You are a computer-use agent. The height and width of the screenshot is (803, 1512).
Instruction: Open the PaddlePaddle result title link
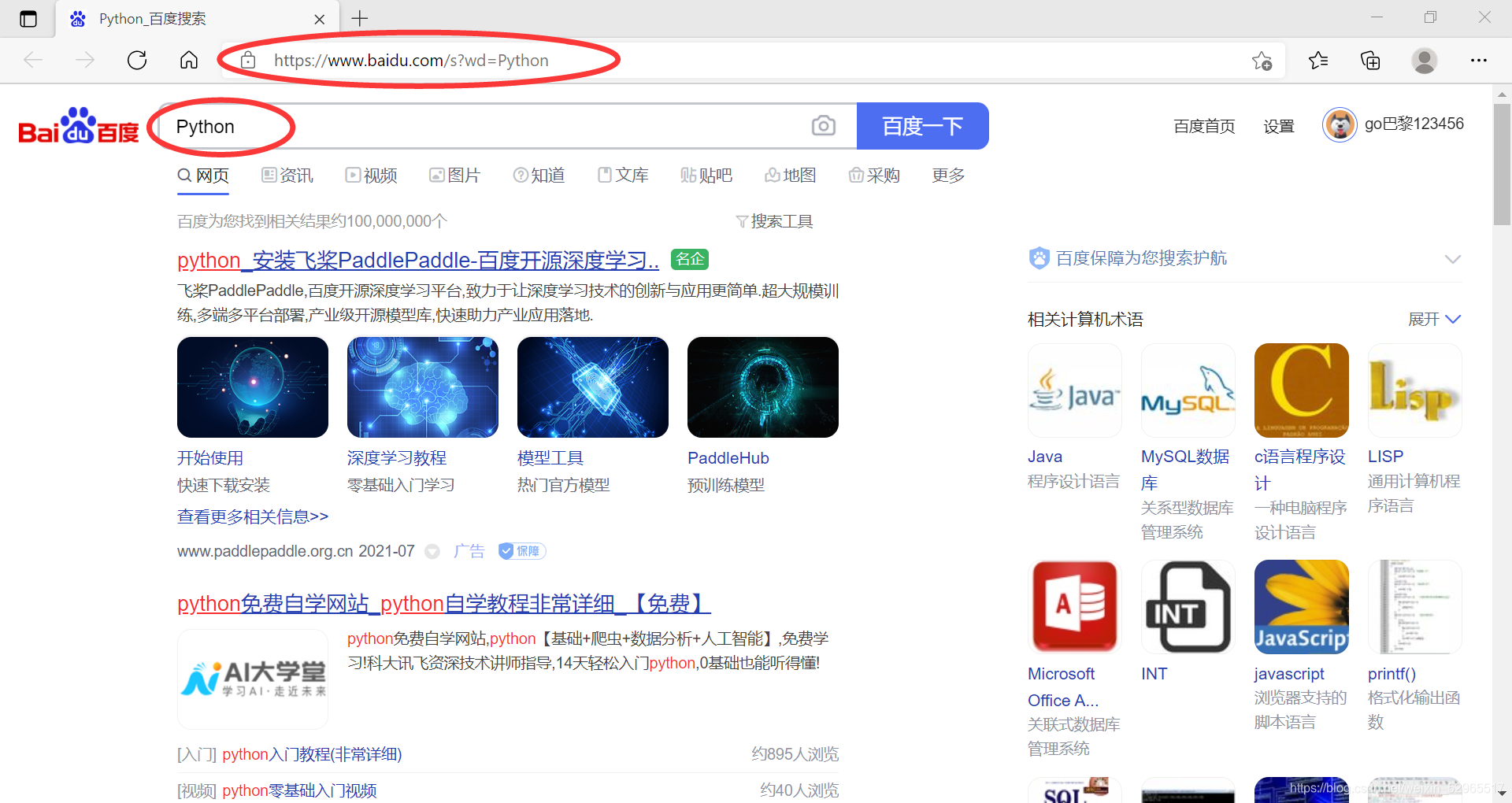click(418, 260)
